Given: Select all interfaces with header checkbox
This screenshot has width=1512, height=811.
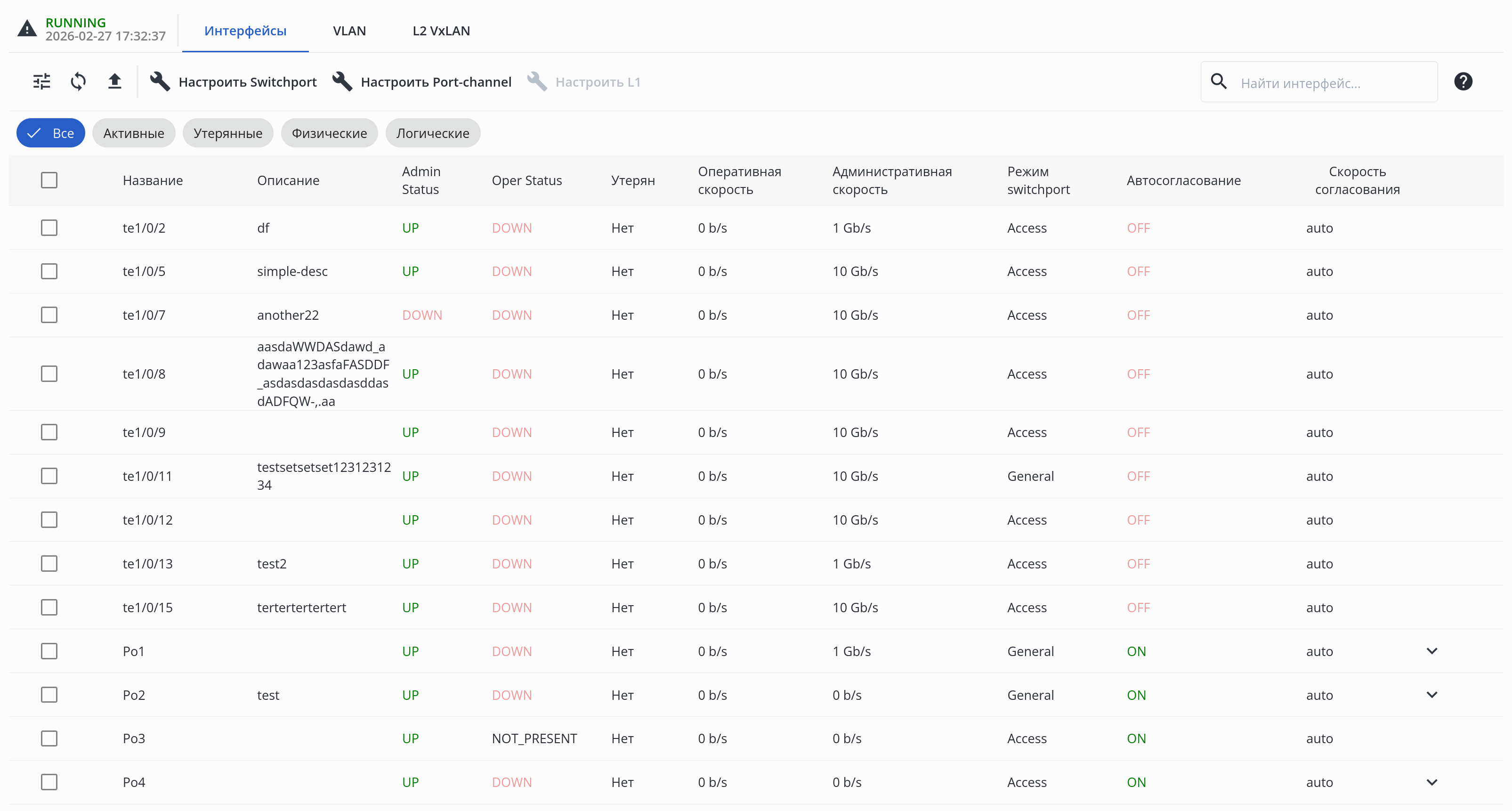Looking at the screenshot, I should 49,180.
